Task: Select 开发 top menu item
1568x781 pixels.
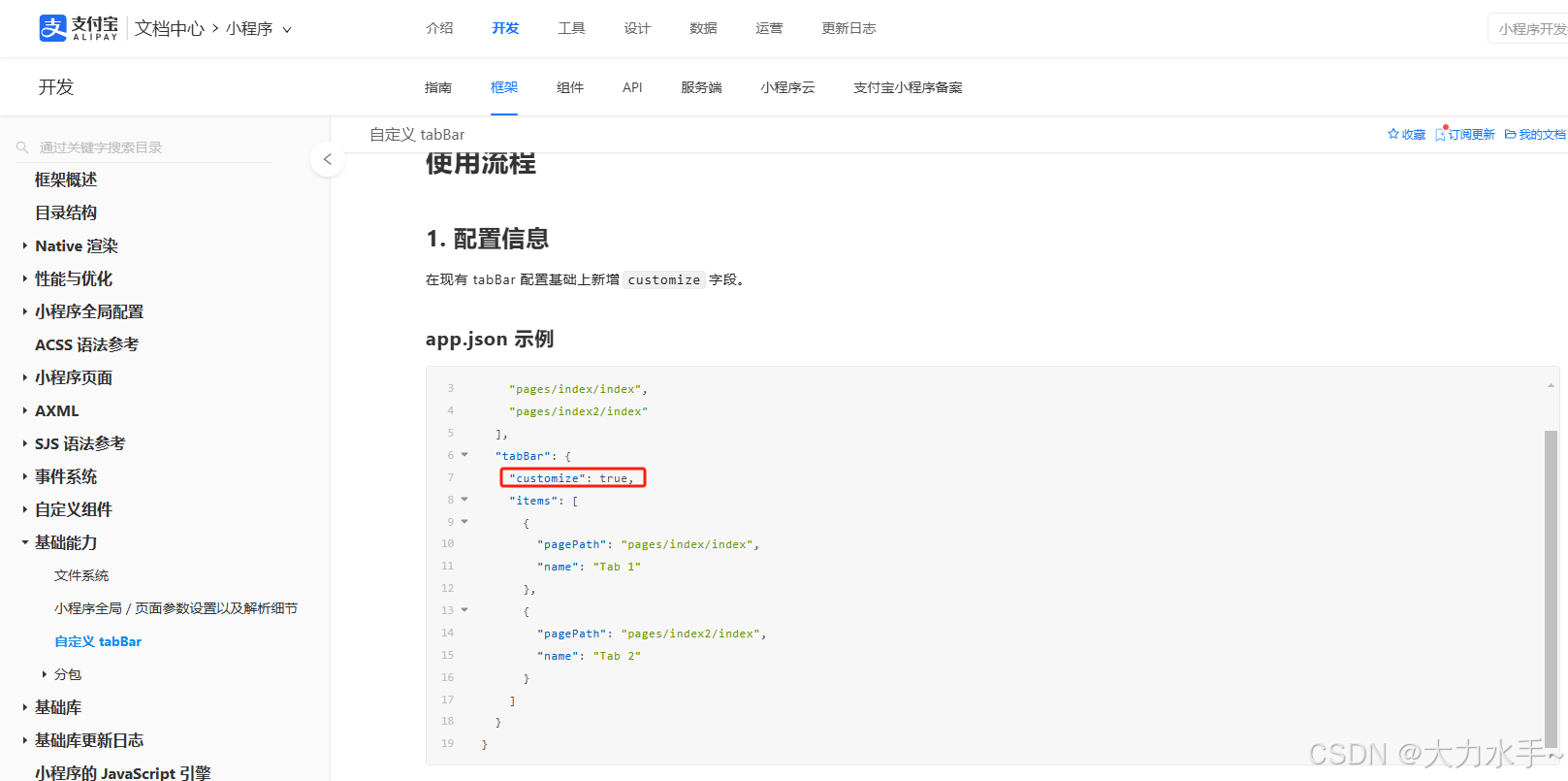Action: (505, 28)
